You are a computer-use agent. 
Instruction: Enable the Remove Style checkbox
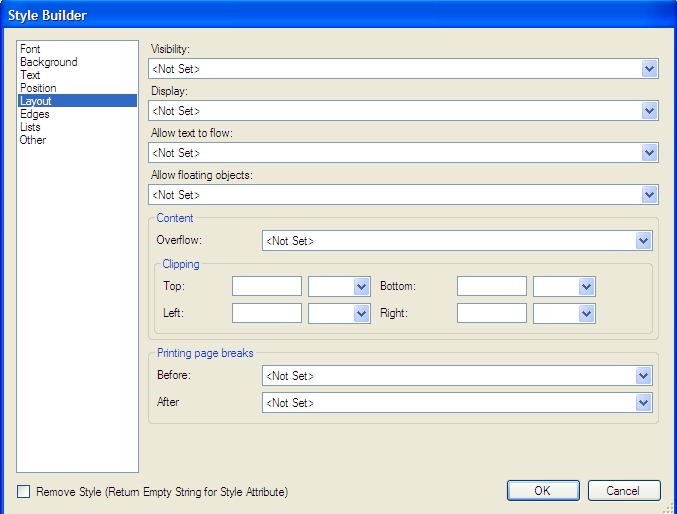tap(24, 492)
